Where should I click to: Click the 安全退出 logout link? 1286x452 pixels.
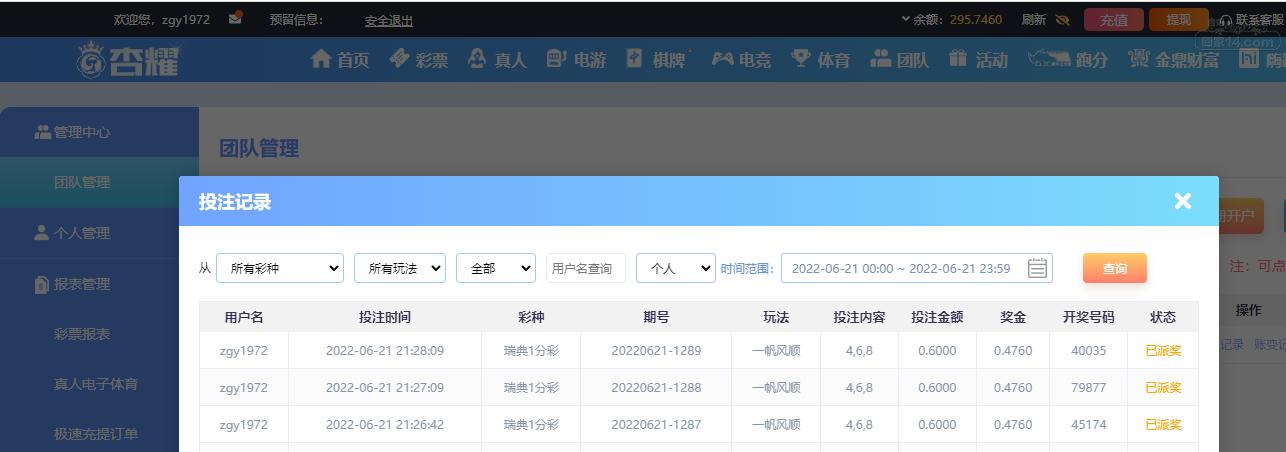pos(389,20)
